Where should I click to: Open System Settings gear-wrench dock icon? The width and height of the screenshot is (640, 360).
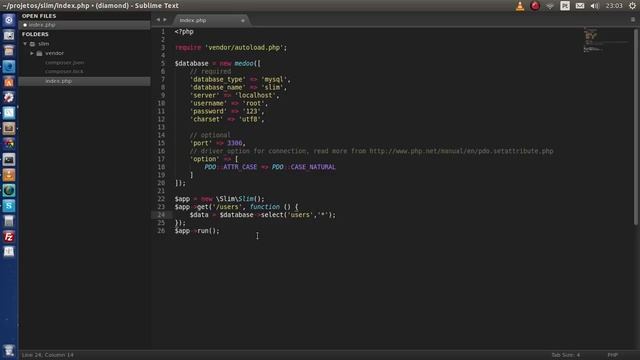pos(9,97)
